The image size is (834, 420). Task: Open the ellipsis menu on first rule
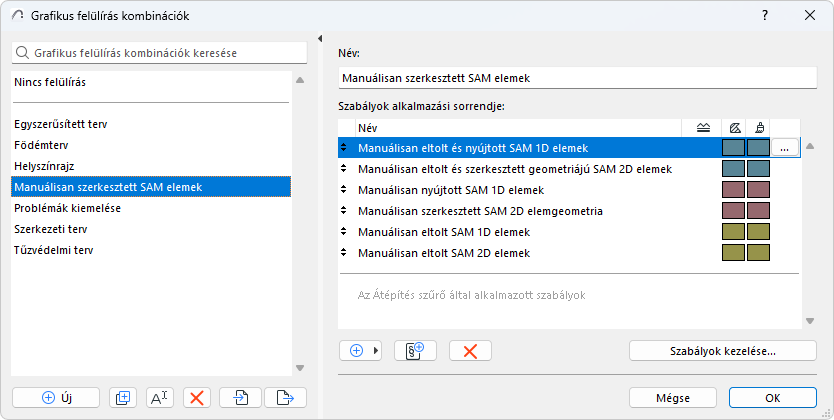tap(785, 148)
